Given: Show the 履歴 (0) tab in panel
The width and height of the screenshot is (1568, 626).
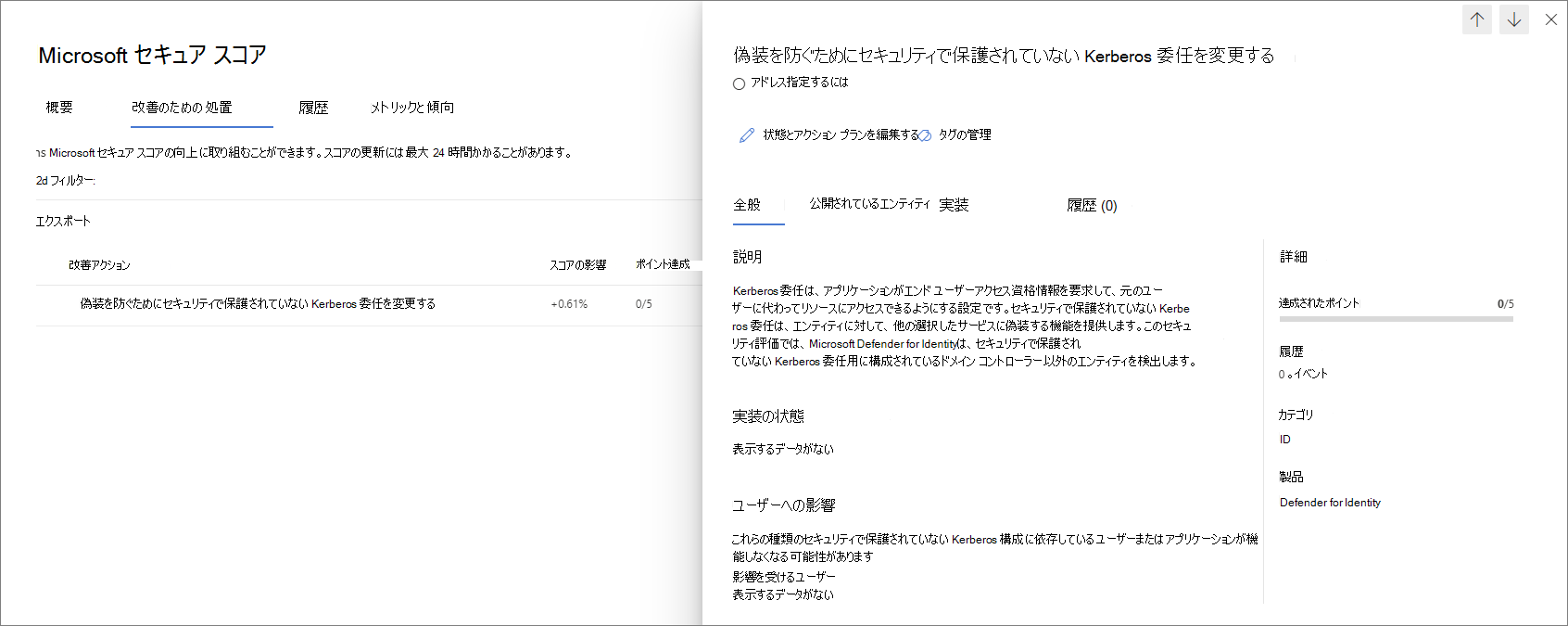Looking at the screenshot, I should [1092, 206].
